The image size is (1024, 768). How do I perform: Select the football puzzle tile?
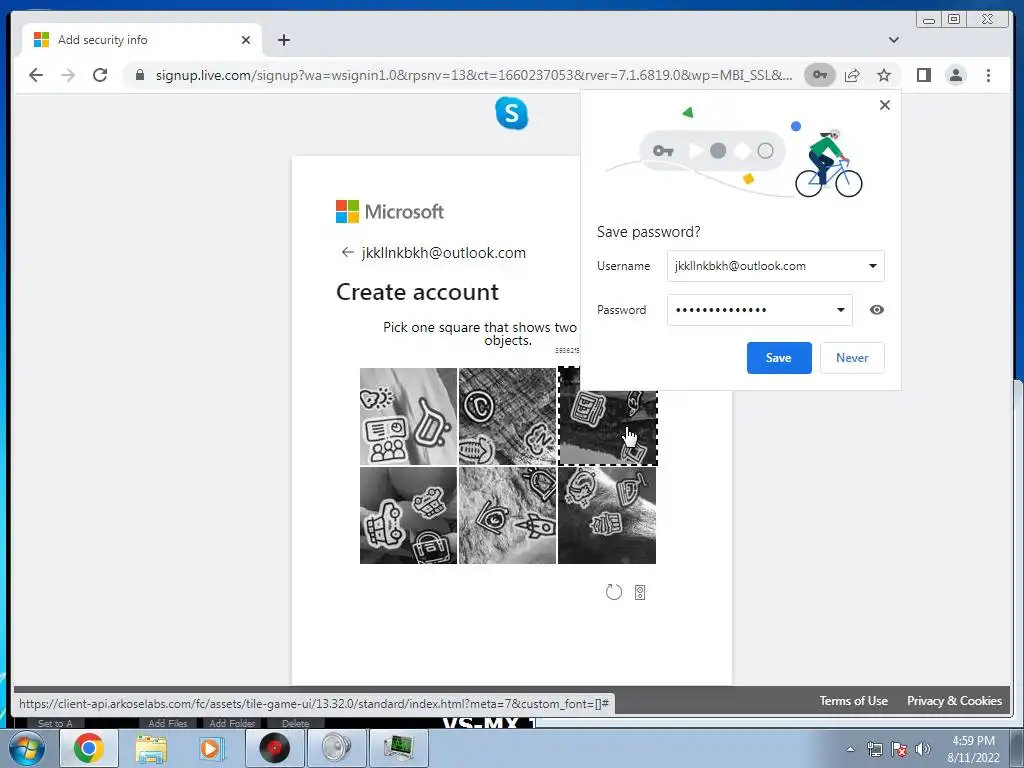pos(507,416)
